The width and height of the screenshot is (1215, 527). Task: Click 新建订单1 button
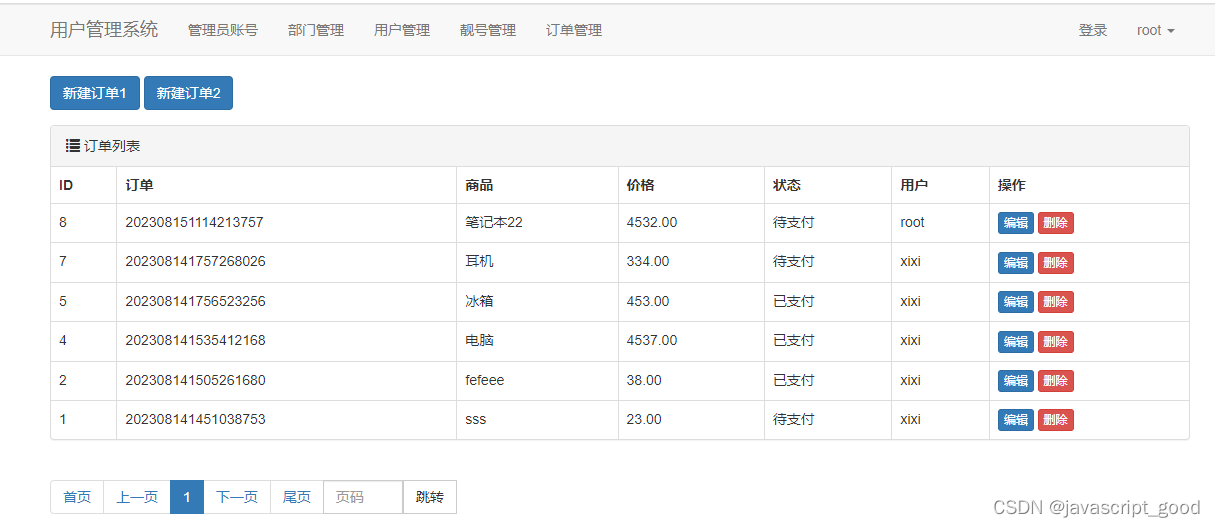pyautogui.click(x=95, y=93)
